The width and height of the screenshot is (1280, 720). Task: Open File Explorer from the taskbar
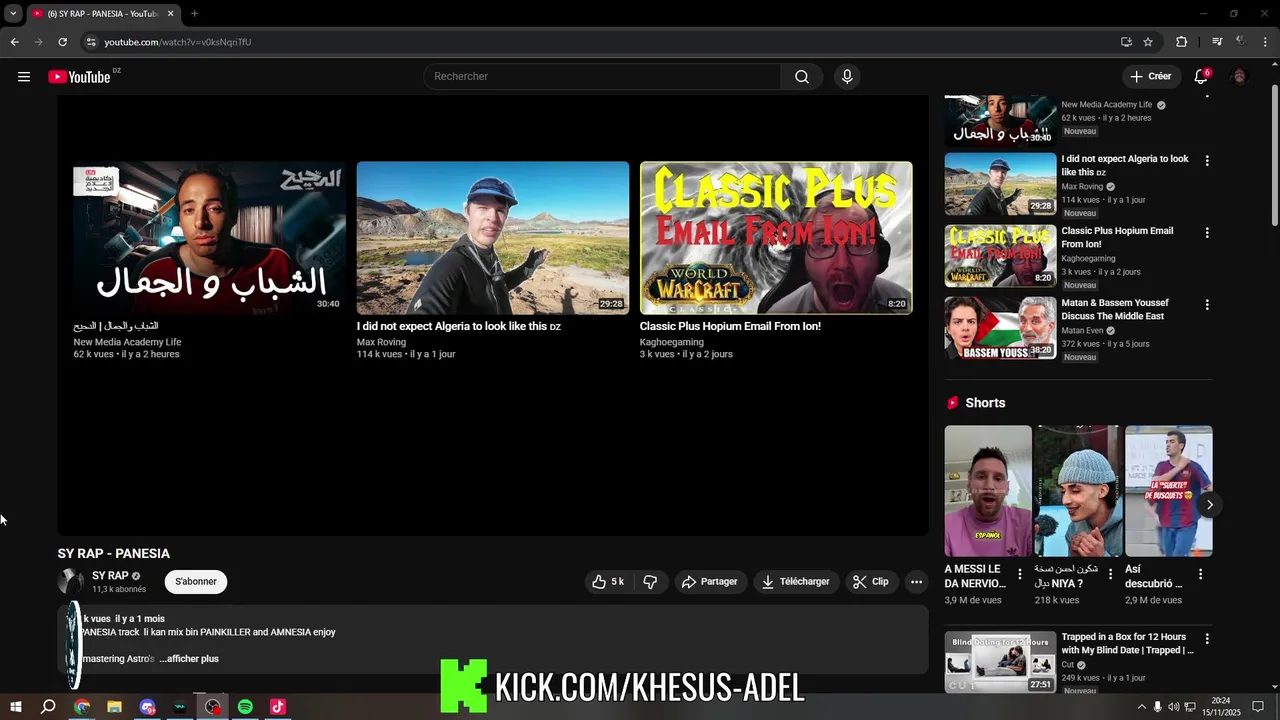[114, 707]
